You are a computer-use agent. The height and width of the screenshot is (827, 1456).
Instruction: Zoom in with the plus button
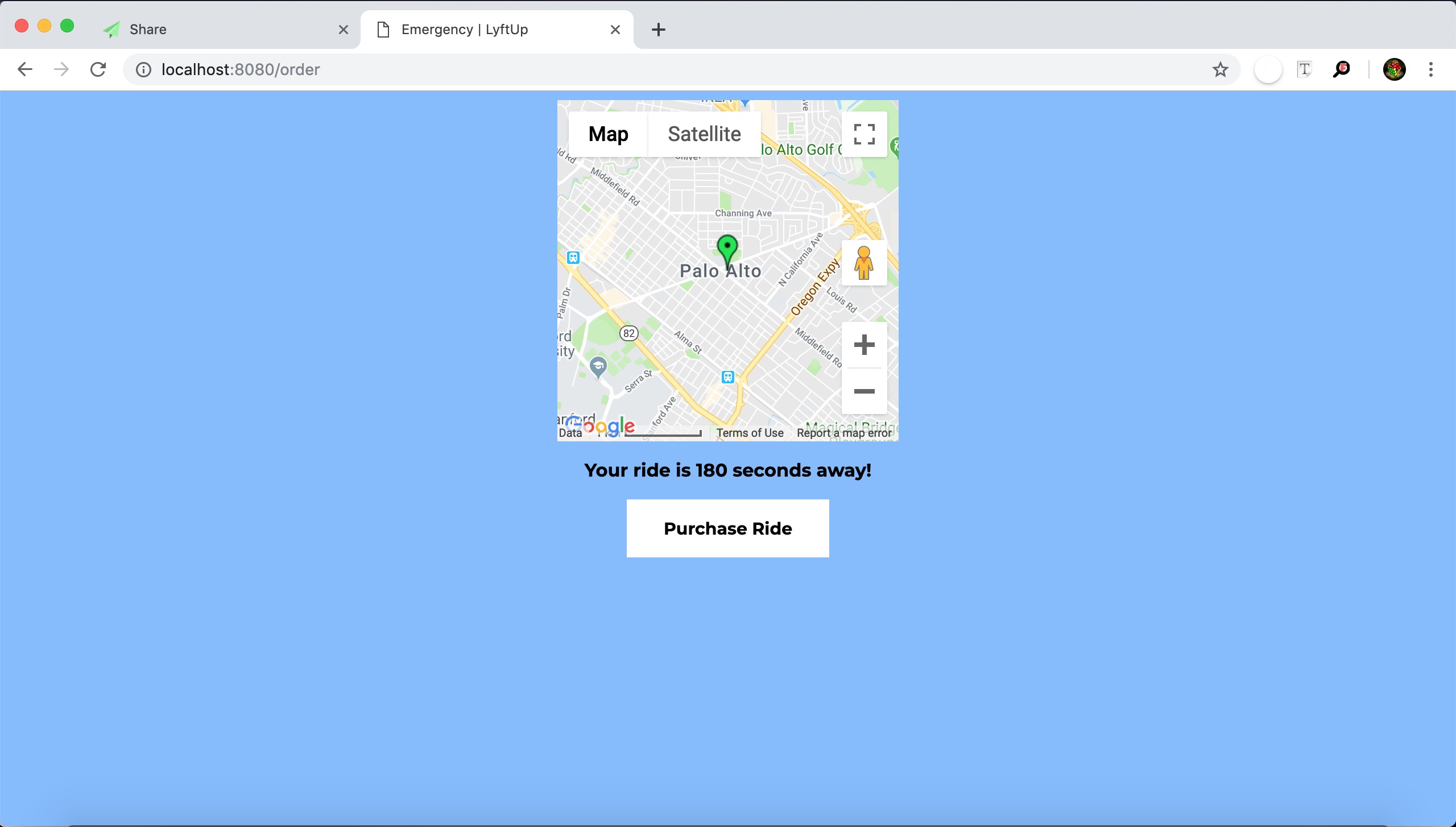[x=864, y=345]
